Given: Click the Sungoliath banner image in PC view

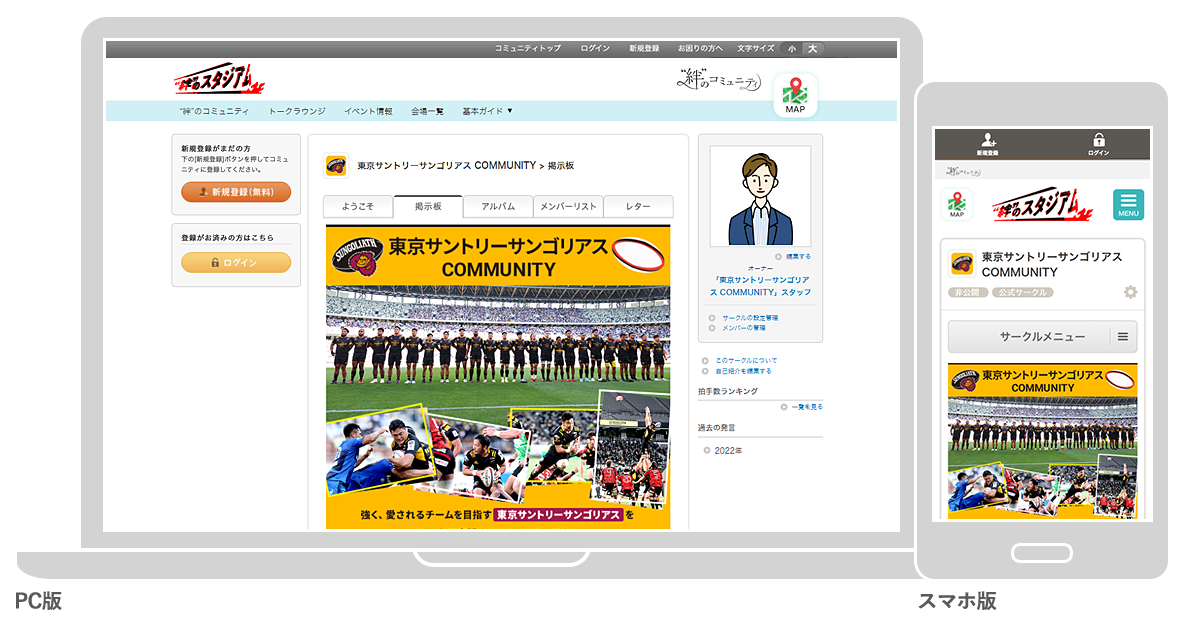Looking at the screenshot, I should click(x=498, y=377).
